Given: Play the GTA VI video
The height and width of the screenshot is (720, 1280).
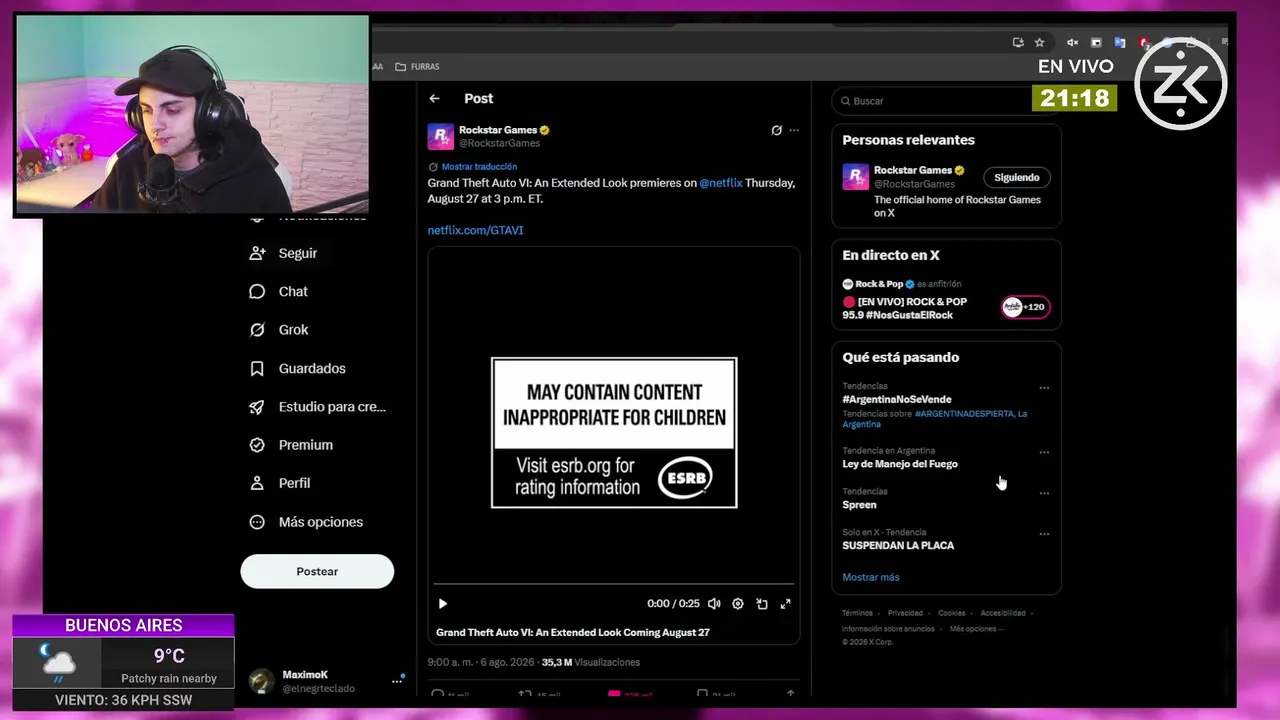Looking at the screenshot, I should (443, 604).
